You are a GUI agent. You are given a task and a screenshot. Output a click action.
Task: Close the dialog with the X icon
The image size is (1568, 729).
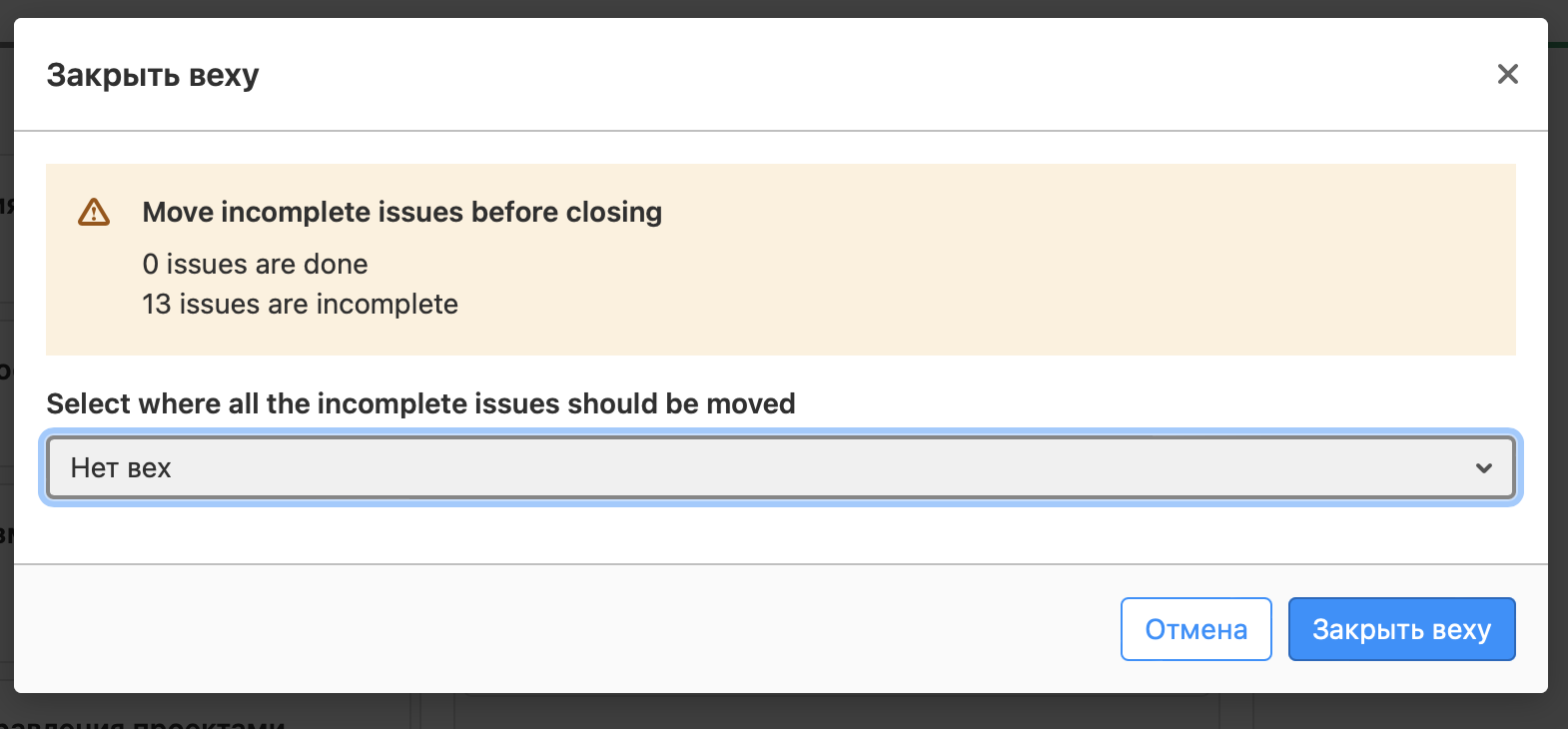pyautogui.click(x=1507, y=74)
